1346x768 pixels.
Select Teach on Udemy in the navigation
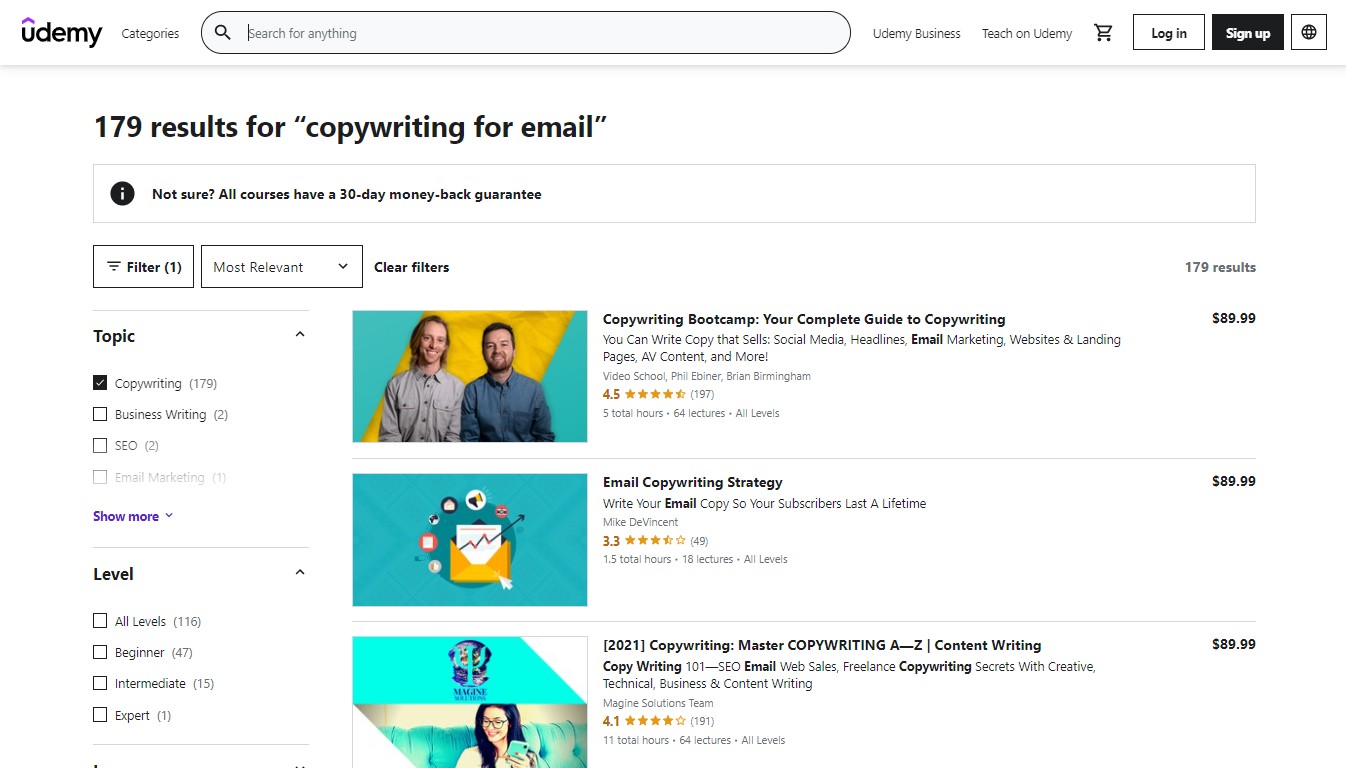click(x=1026, y=33)
